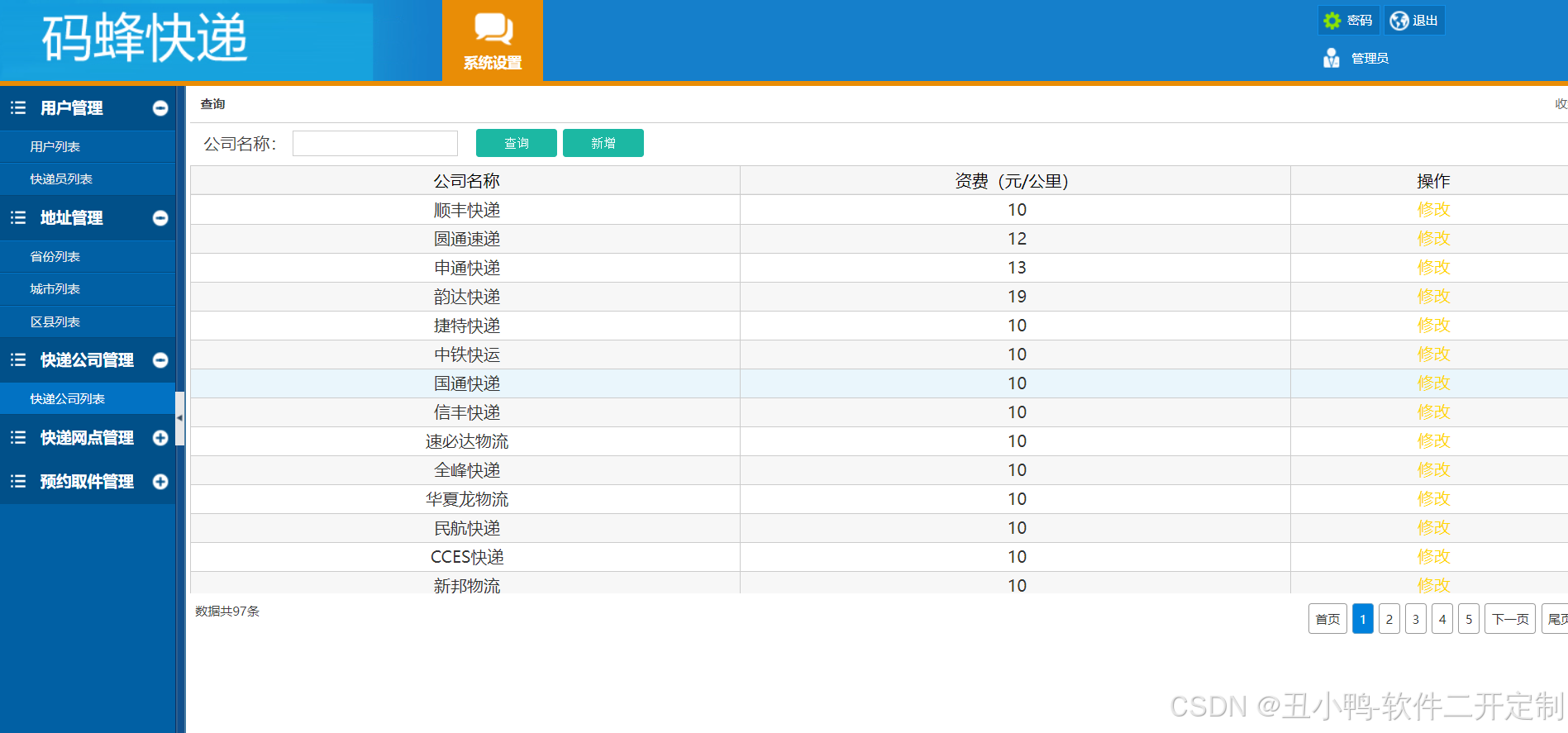Click 修改 for 民航快递
Image resolution: width=1568 pixels, height=733 pixels.
pos(1434,528)
